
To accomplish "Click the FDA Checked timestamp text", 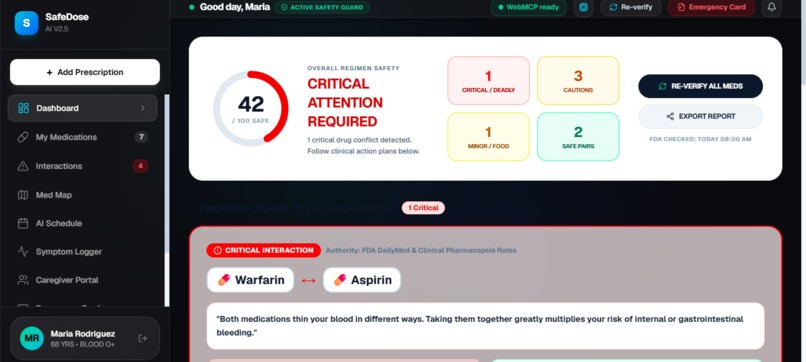I will [700, 139].
